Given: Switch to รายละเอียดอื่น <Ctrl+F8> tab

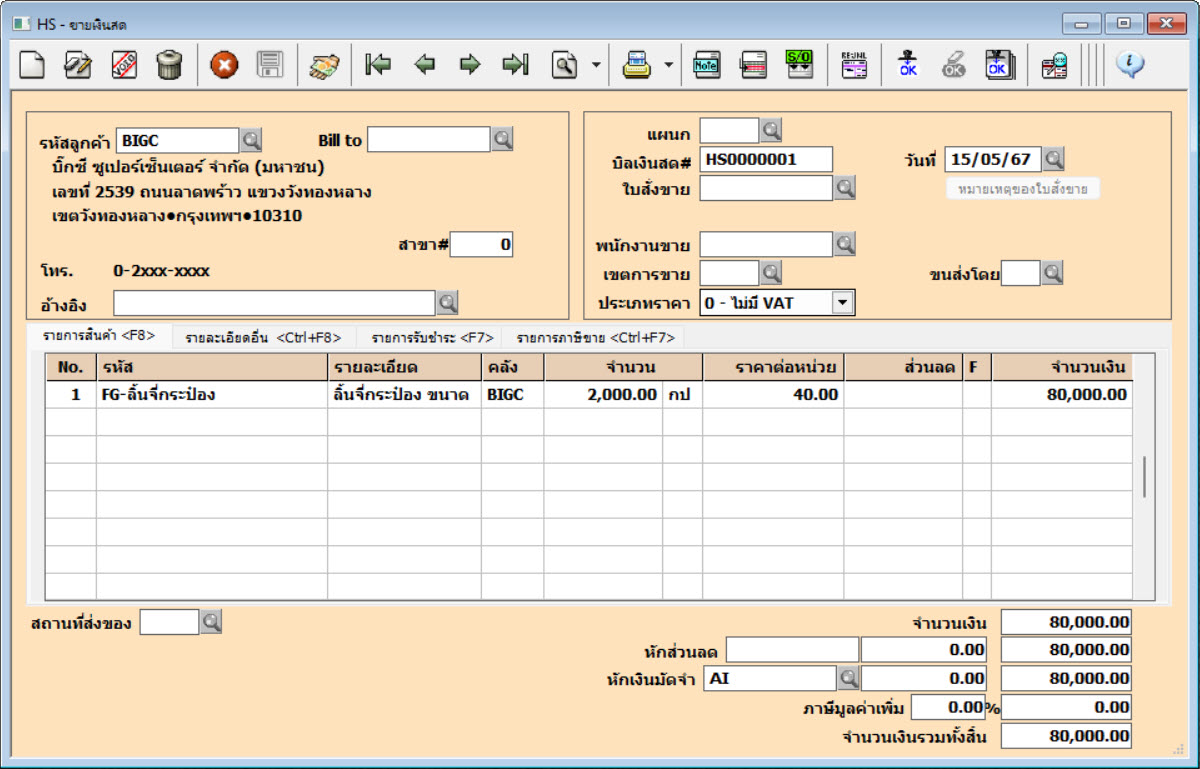Looking at the screenshot, I should 264,338.
